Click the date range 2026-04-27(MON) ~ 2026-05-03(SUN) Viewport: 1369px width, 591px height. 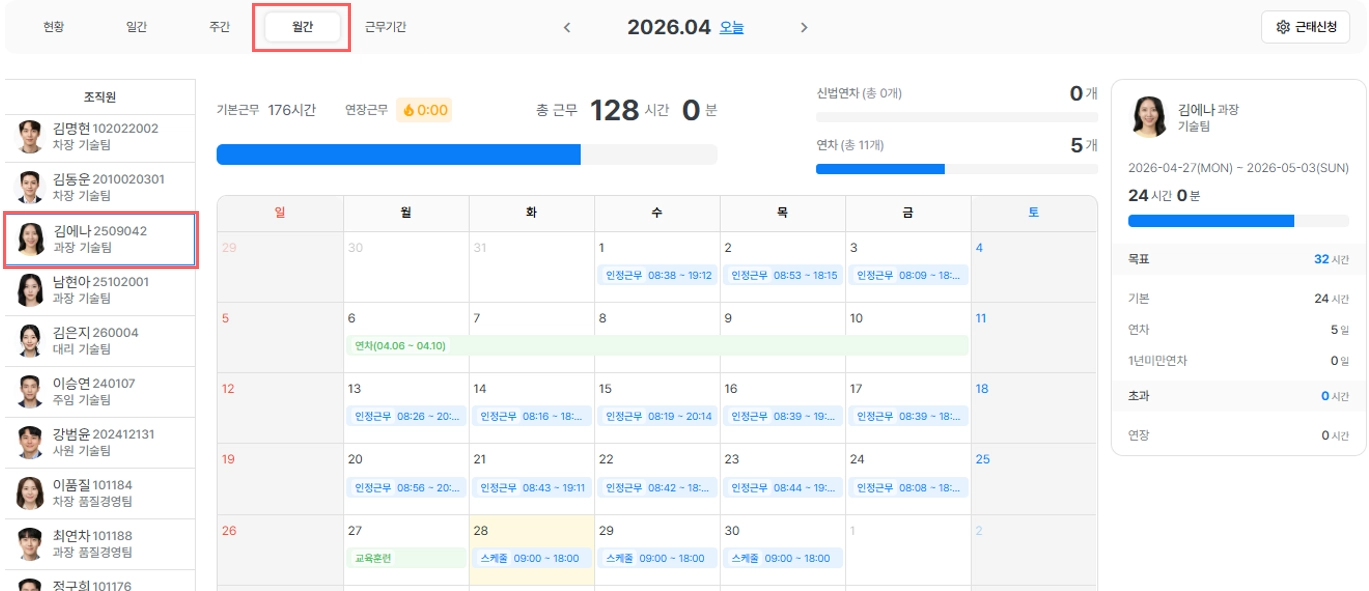(x=1238, y=168)
